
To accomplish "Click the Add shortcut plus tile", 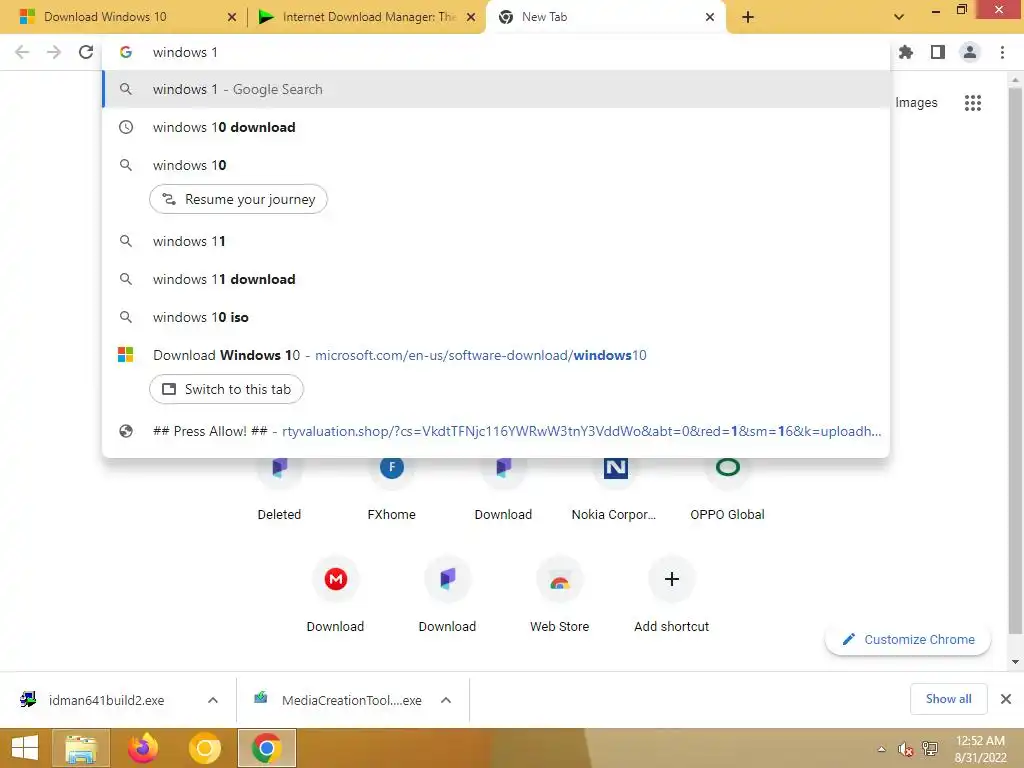I will (x=671, y=594).
